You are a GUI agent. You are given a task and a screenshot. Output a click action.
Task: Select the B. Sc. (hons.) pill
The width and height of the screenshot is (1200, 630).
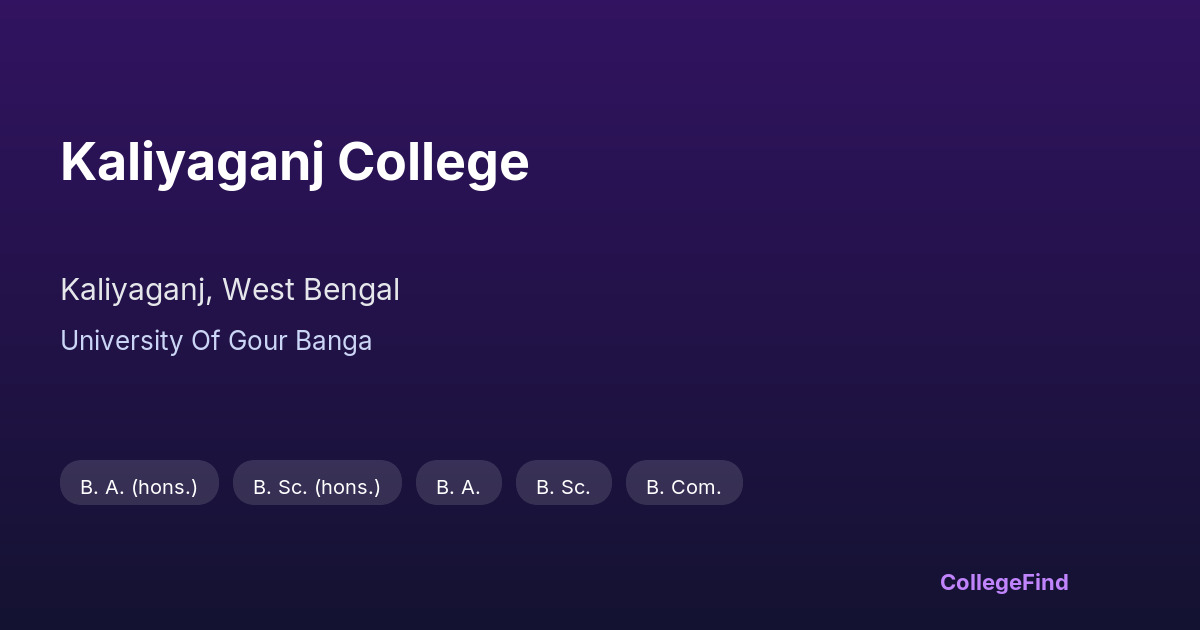point(317,487)
